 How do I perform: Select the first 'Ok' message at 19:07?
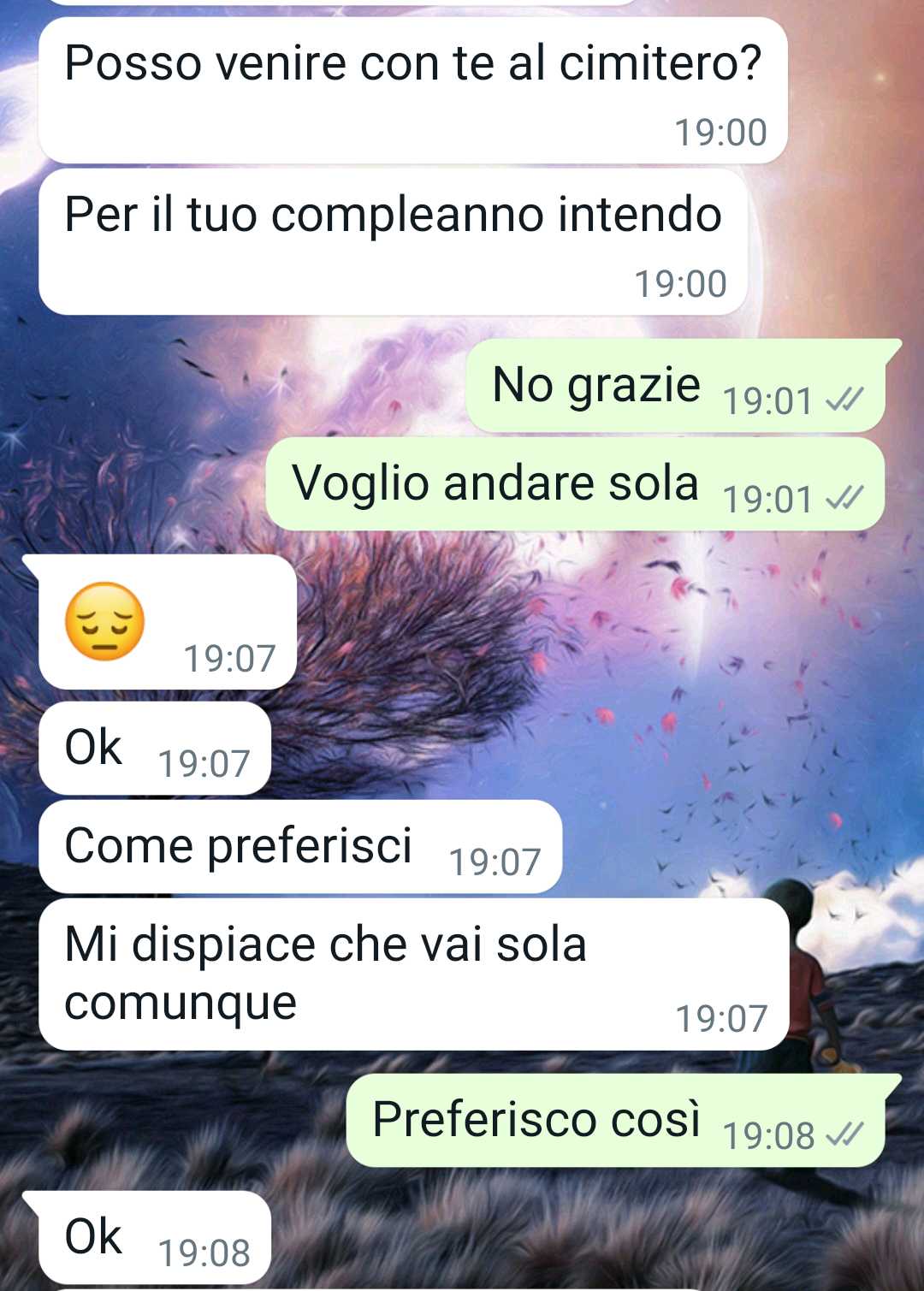pyautogui.click(x=155, y=749)
